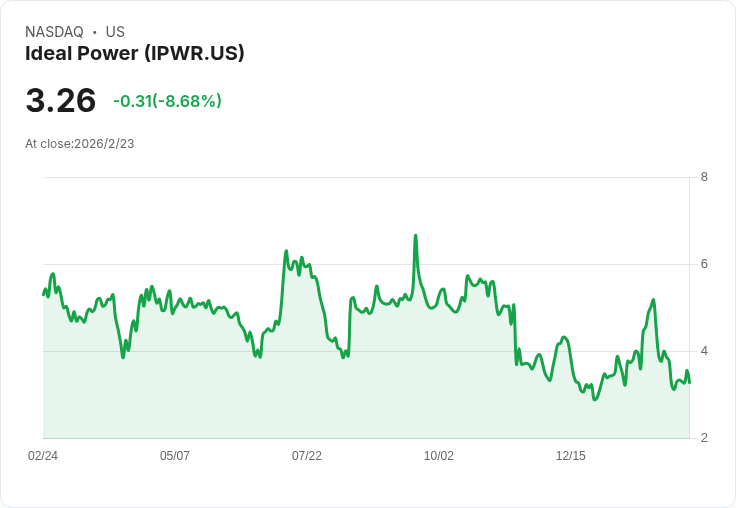Click the 10/02 x-axis date label
The image size is (736, 508).
[x=438, y=456]
